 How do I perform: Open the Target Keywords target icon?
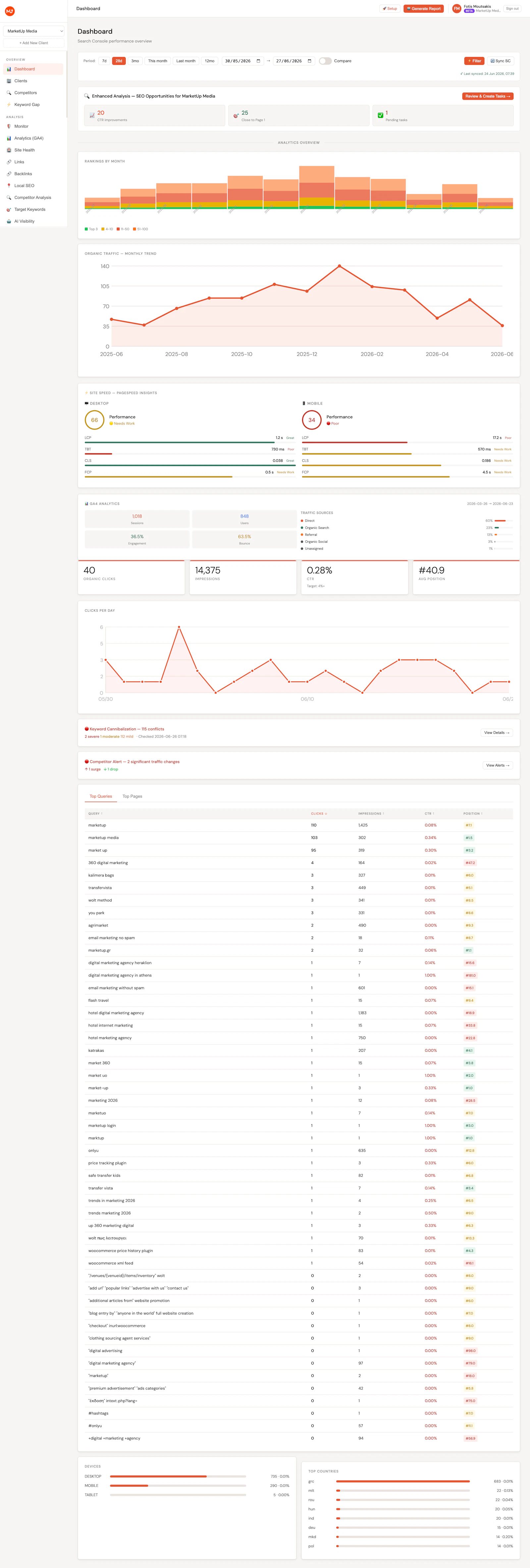9,209
